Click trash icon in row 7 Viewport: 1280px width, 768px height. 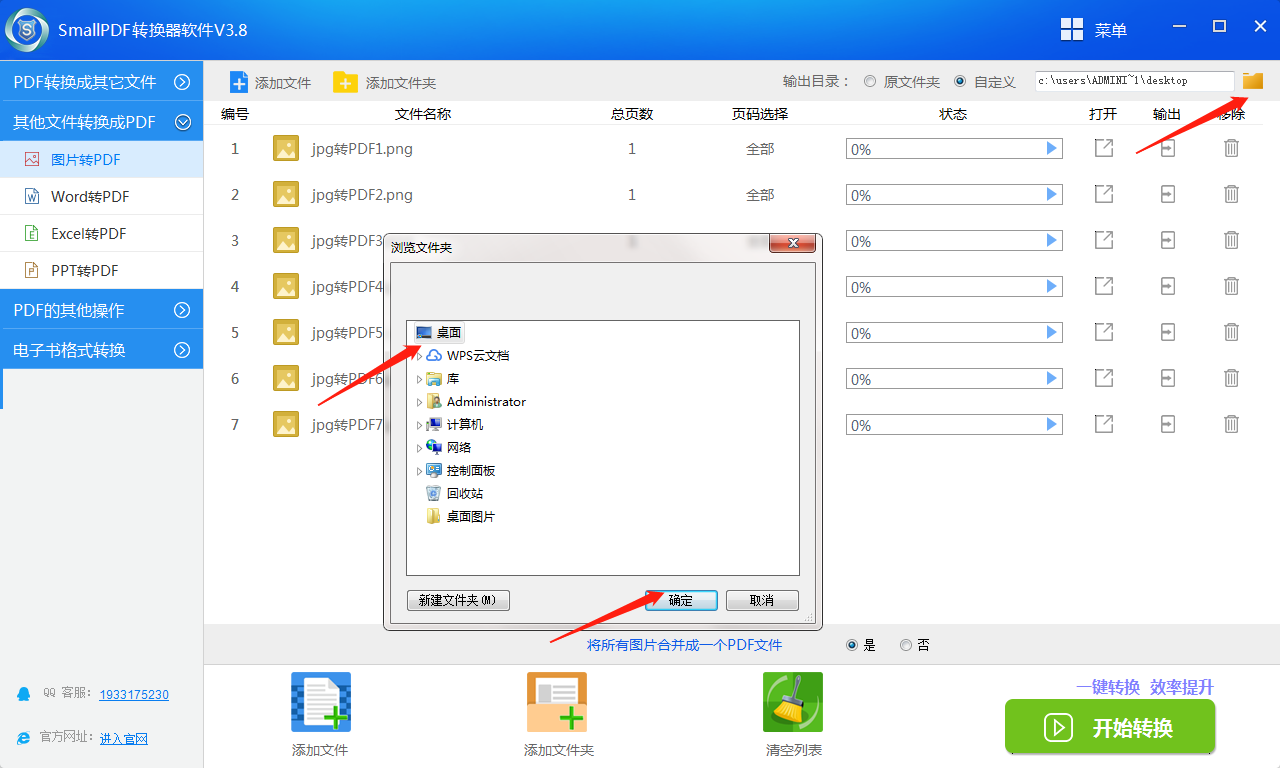coord(1232,424)
